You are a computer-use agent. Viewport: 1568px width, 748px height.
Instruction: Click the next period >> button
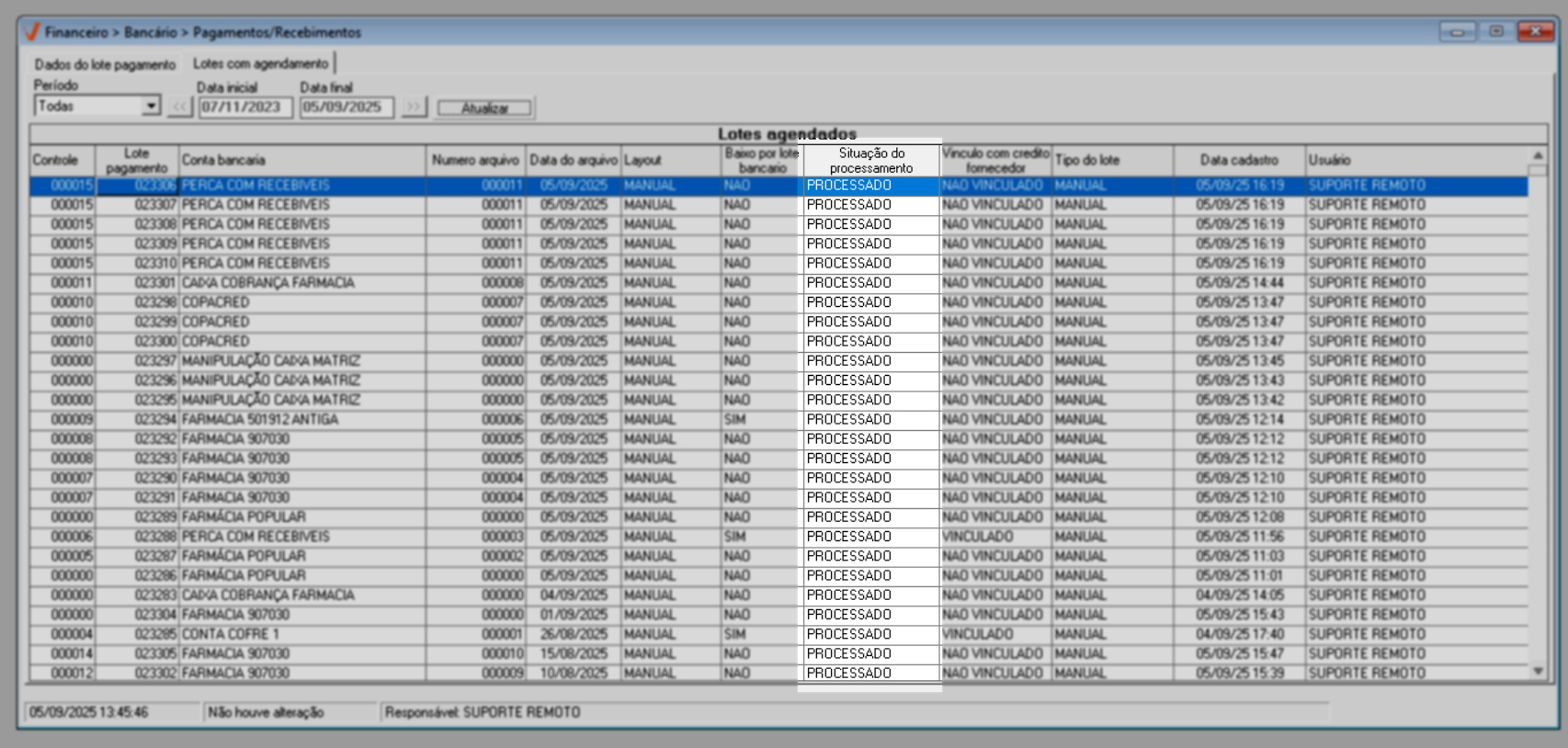coord(414,108)
